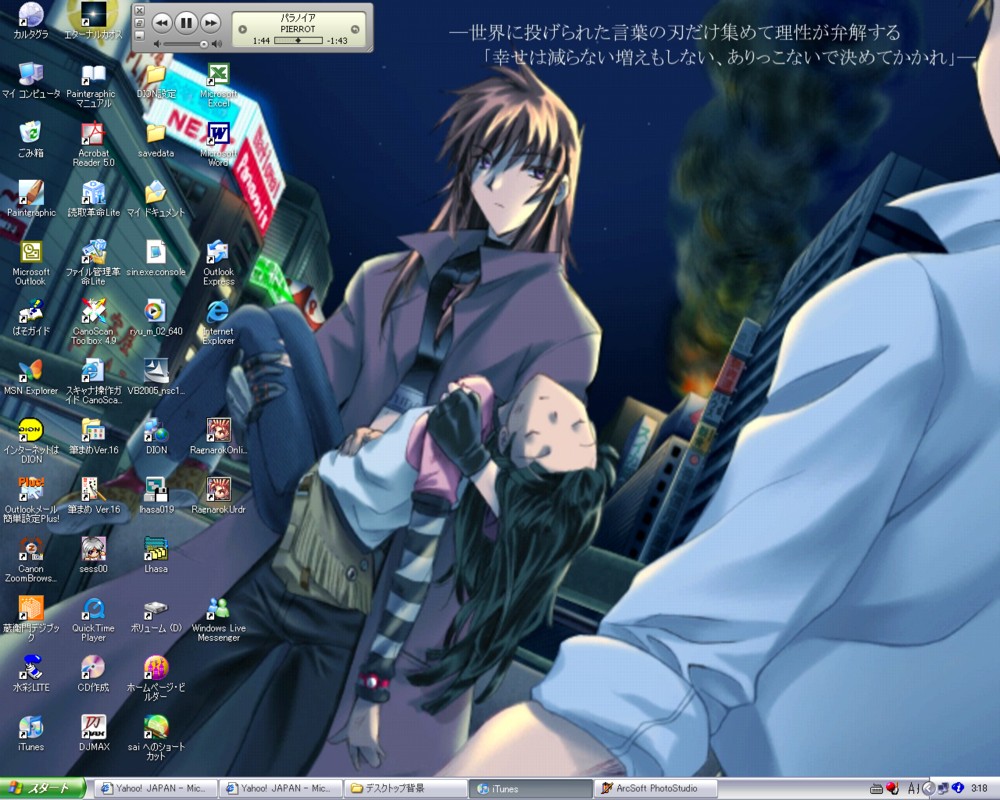Launch 筆まめ Ver.16 application shortcut
The width and height of the screenshot is (1000, 800).
tap(93, 496)
